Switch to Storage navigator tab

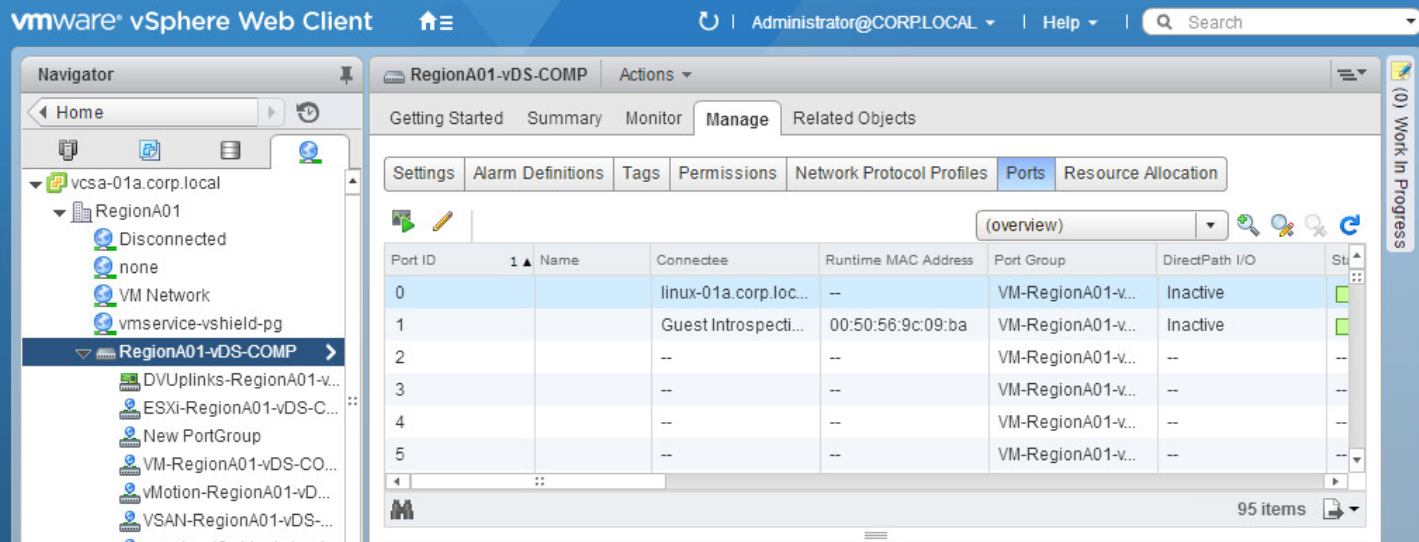[230, 150]
